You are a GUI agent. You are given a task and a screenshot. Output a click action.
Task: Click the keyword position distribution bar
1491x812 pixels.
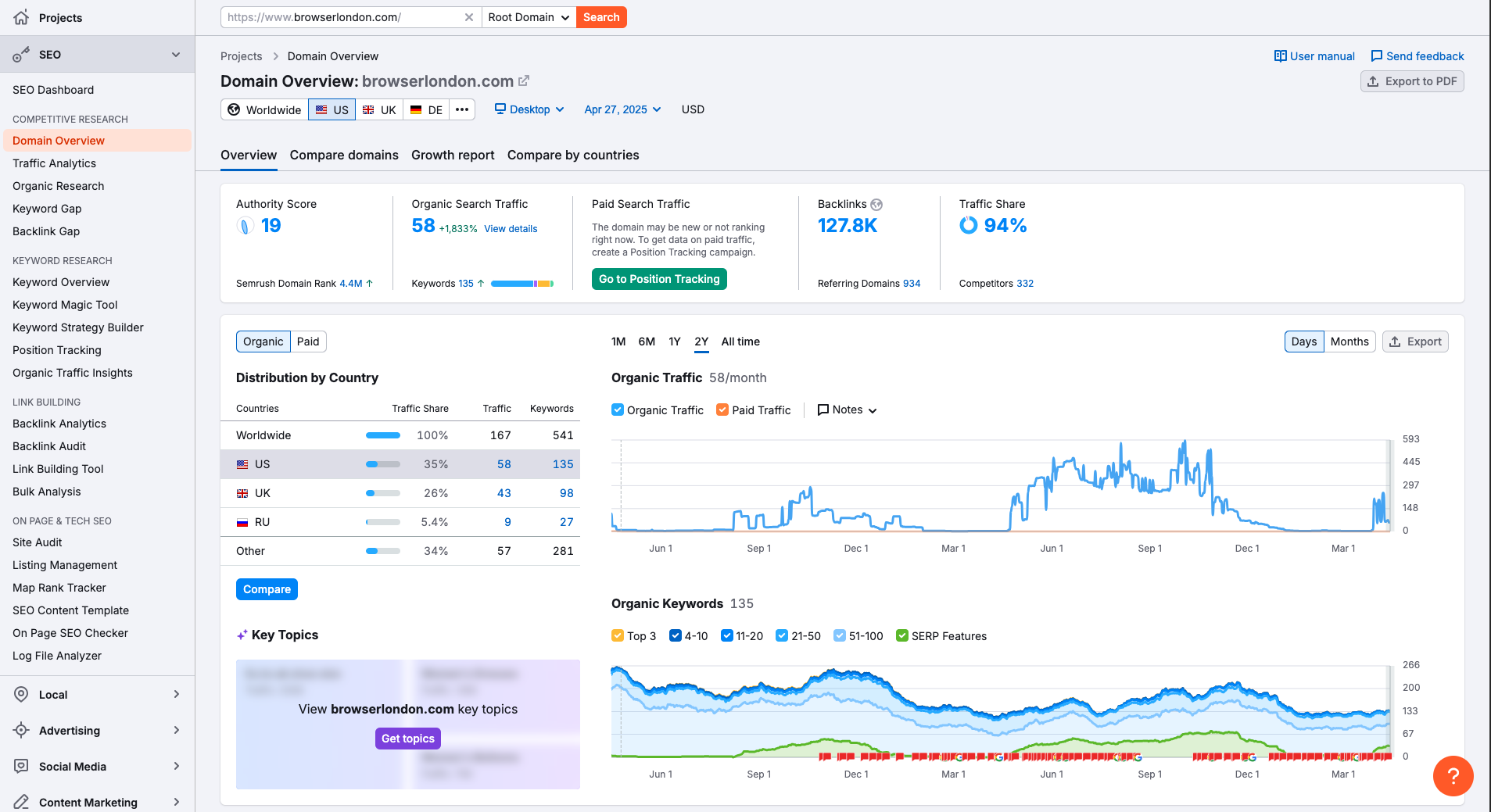522,284
